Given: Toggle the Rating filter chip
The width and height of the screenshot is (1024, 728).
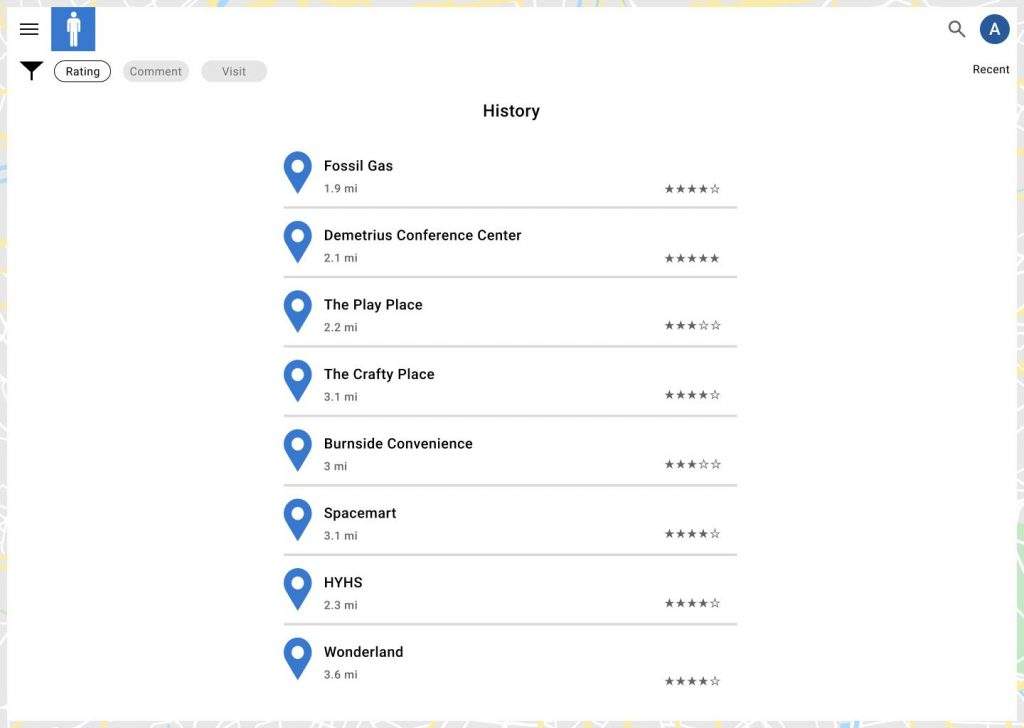Looking at the screenshot, I should (x=82, y=71).
